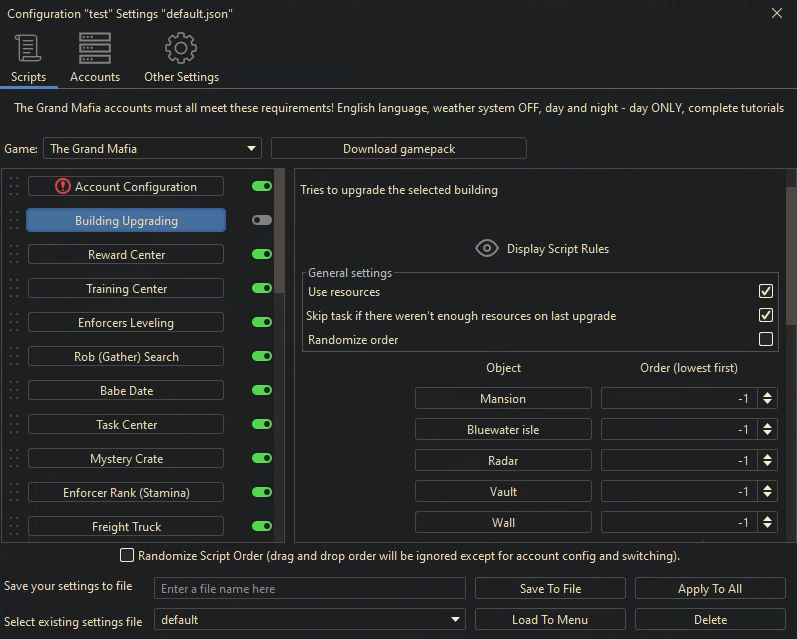Uncheck the Use resources checkbox

pyautogui.click(x=765, y=291)
